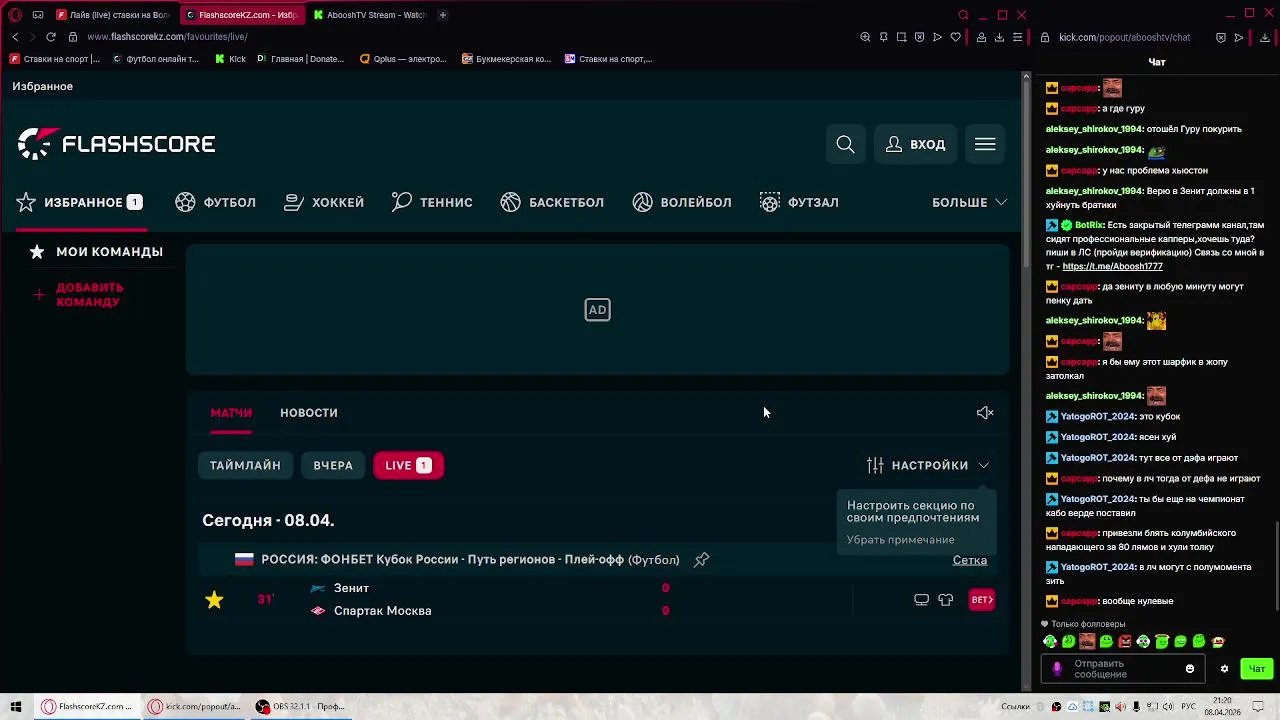
Task: Click the mustached man emote in emote bar
Action: coord(1087,642)
